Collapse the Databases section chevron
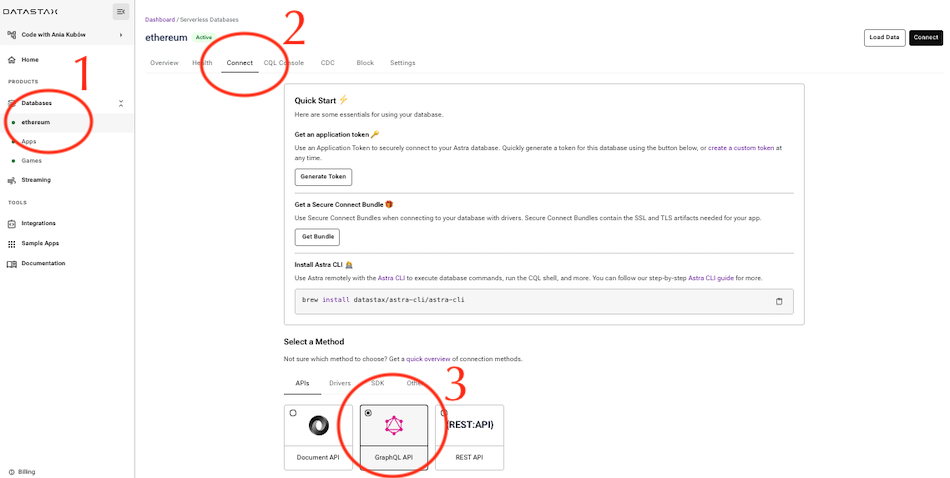950x478 pixels. coord(121,104)
